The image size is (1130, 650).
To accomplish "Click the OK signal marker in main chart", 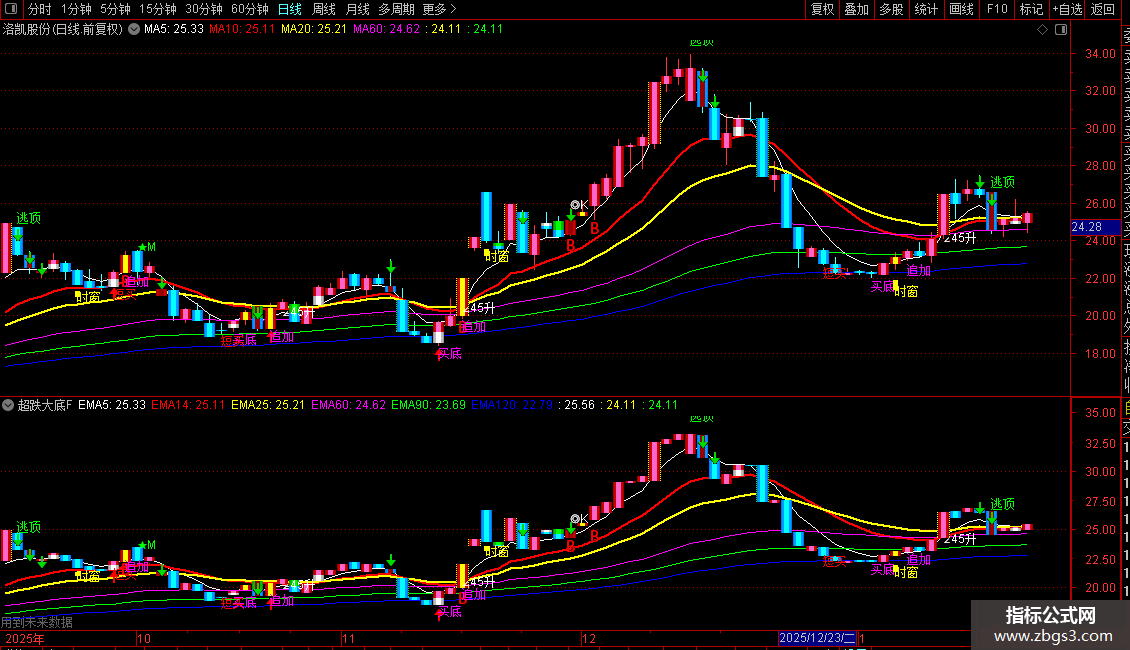I will coord(579,205).
